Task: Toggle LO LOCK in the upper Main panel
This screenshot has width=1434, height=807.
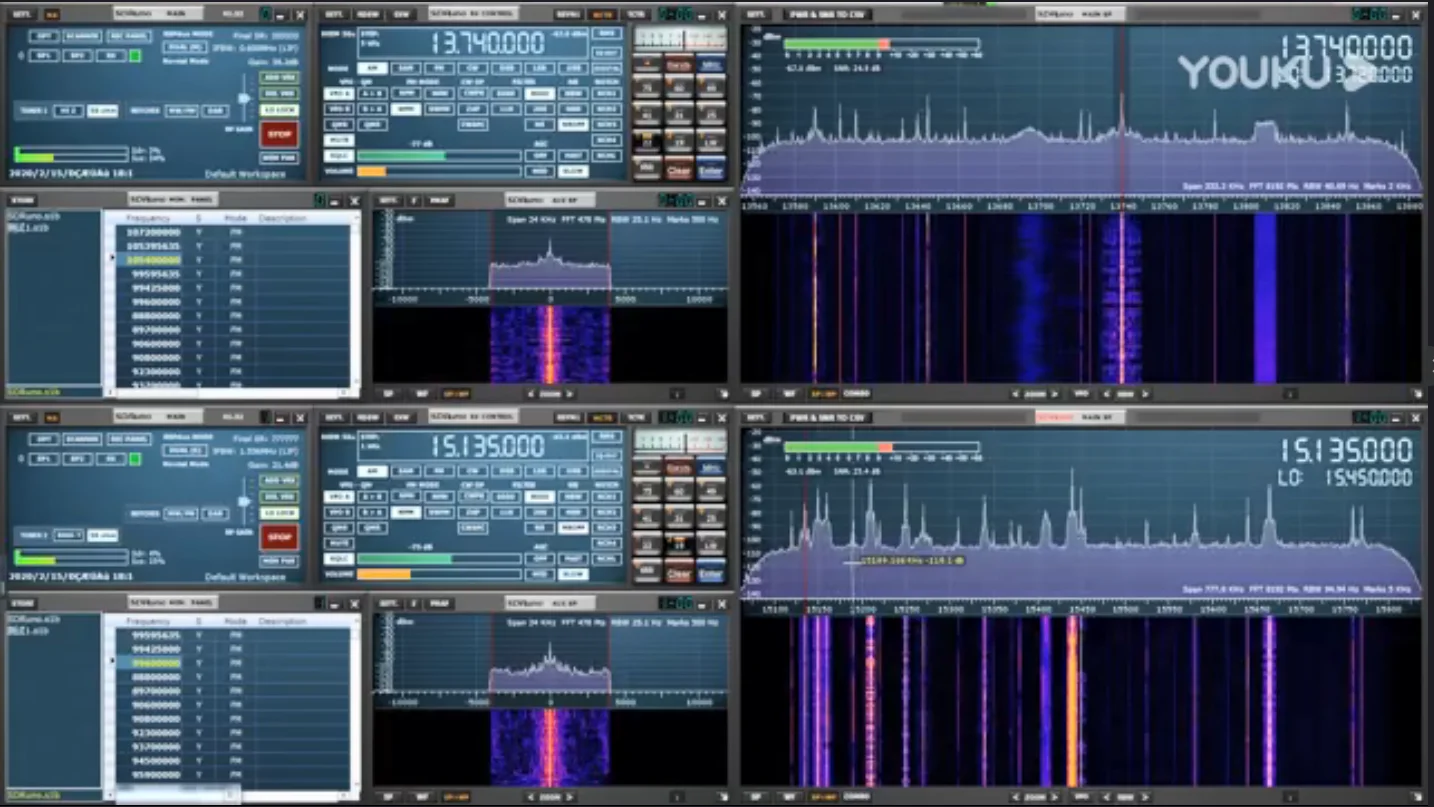Action: pyautogui.click(x=279, y=108)
